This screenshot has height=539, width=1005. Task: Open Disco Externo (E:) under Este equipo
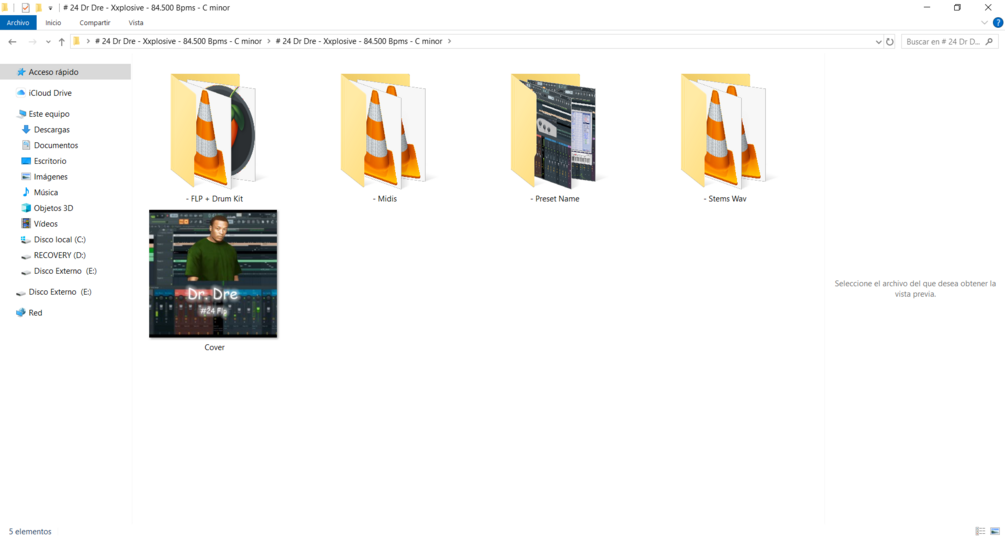(65, 271)
